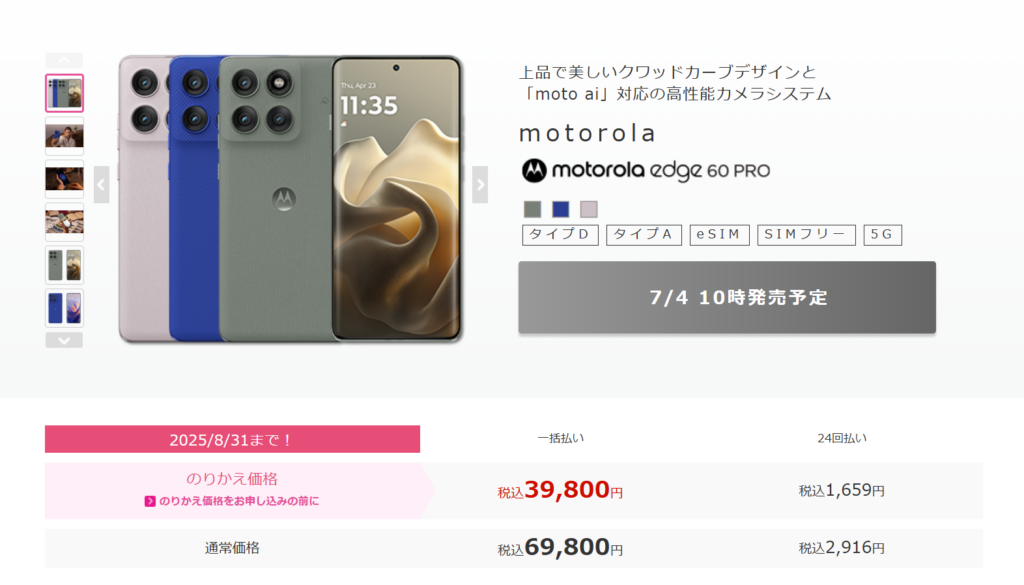This screenshot has width=1024, height=585.
Task: Click the タイプA tag
Action: point(644,235)
